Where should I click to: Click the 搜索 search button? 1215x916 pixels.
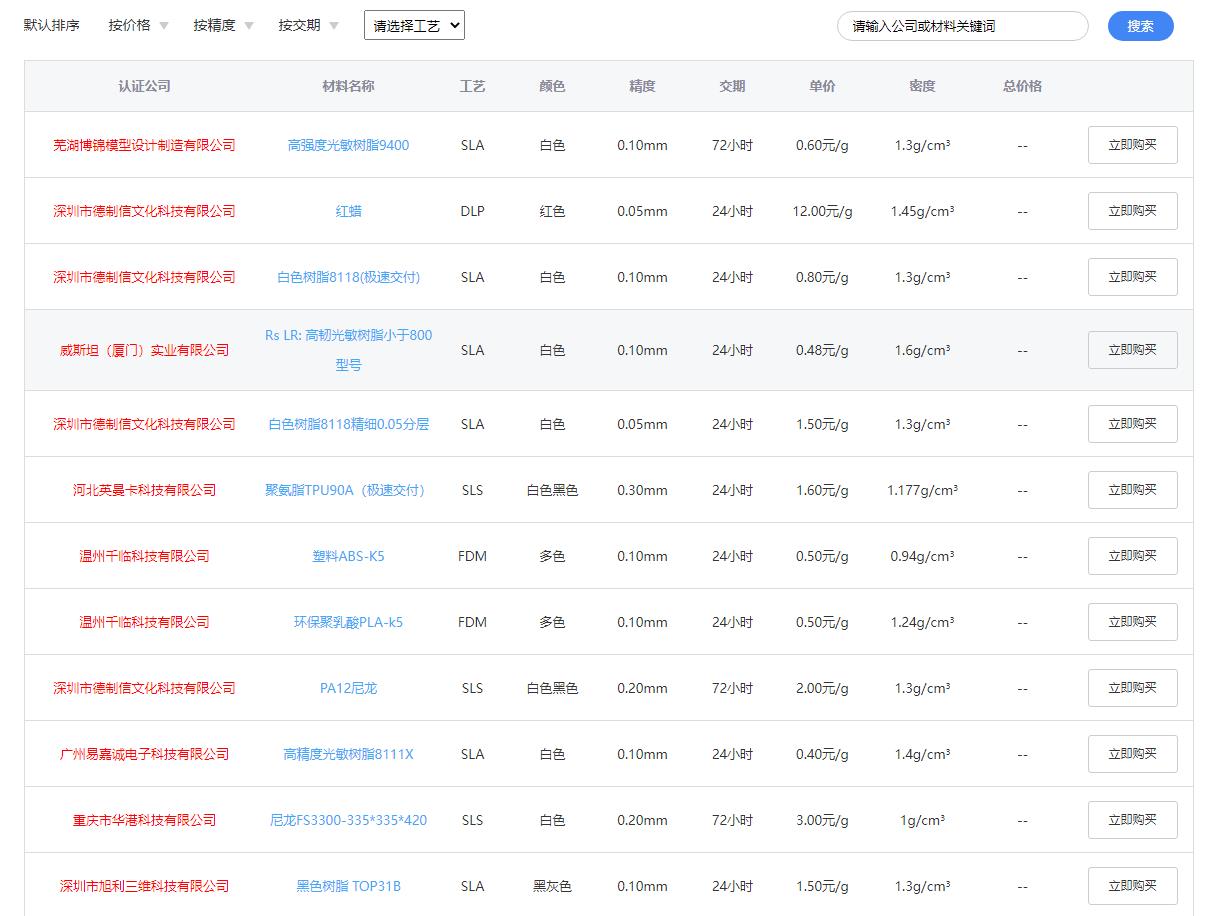1140,26
